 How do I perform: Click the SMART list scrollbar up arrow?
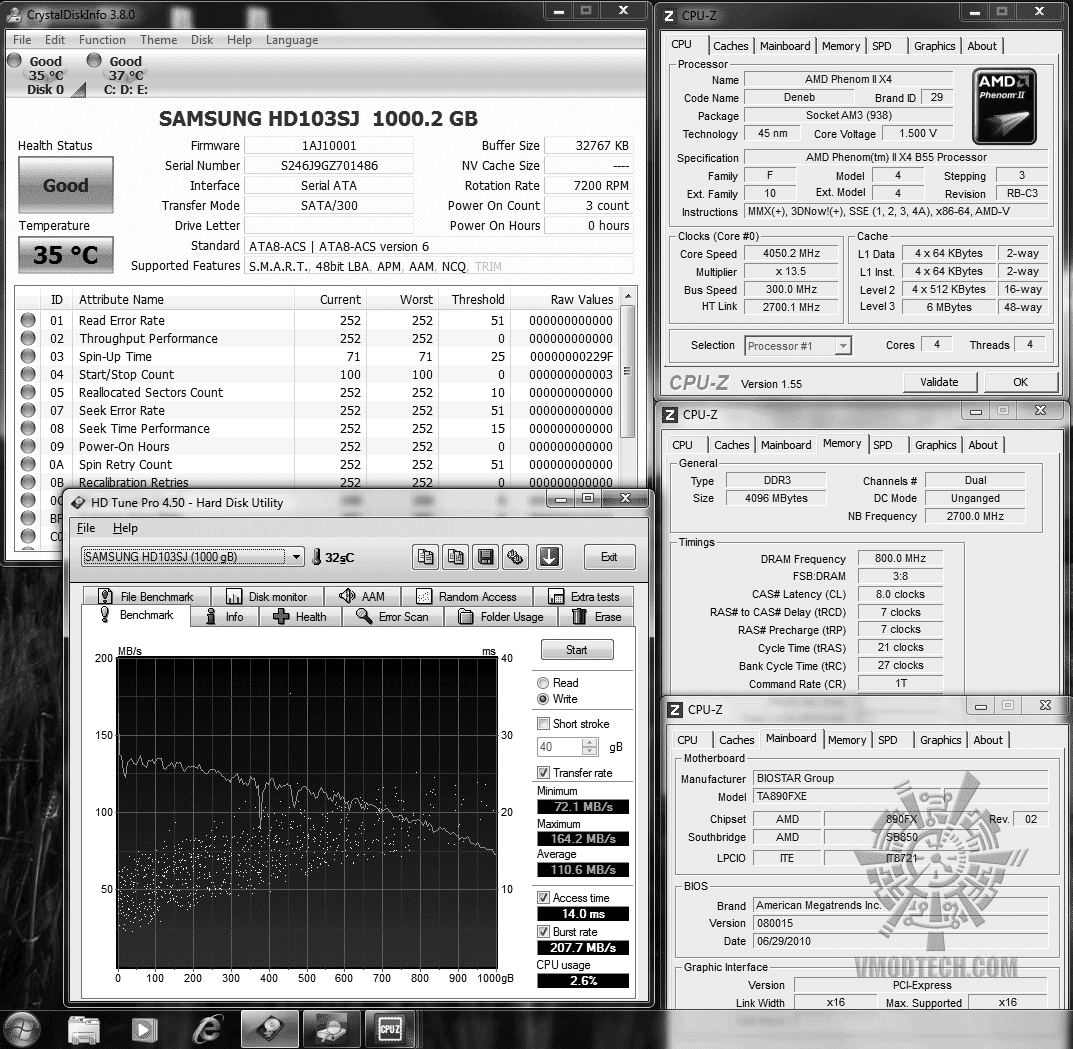(x=628, y=297)
